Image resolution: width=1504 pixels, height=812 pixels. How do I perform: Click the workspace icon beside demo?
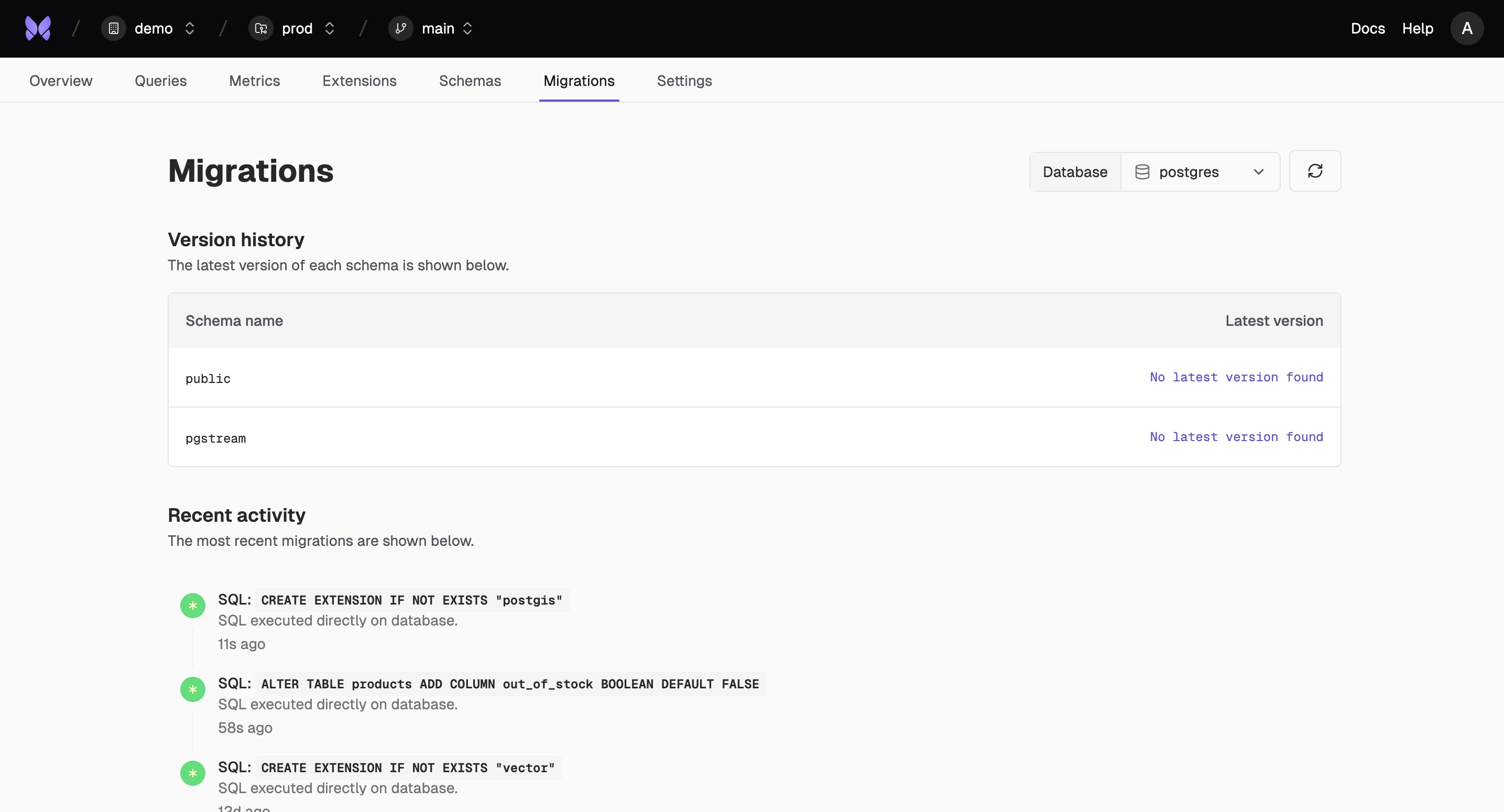[113, 28]
